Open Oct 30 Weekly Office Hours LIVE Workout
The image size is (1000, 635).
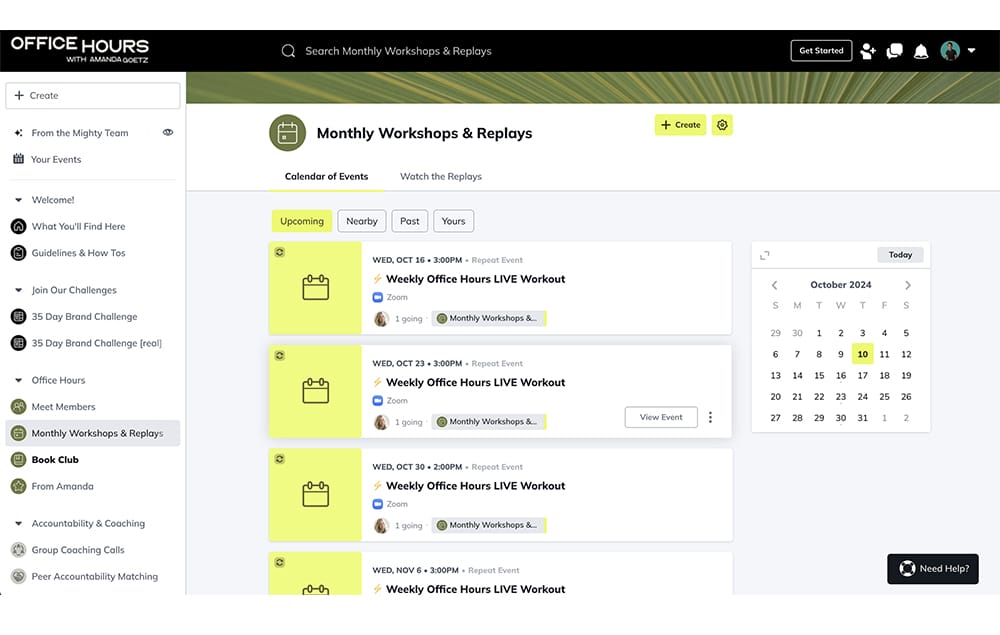[x=476, y=486]
